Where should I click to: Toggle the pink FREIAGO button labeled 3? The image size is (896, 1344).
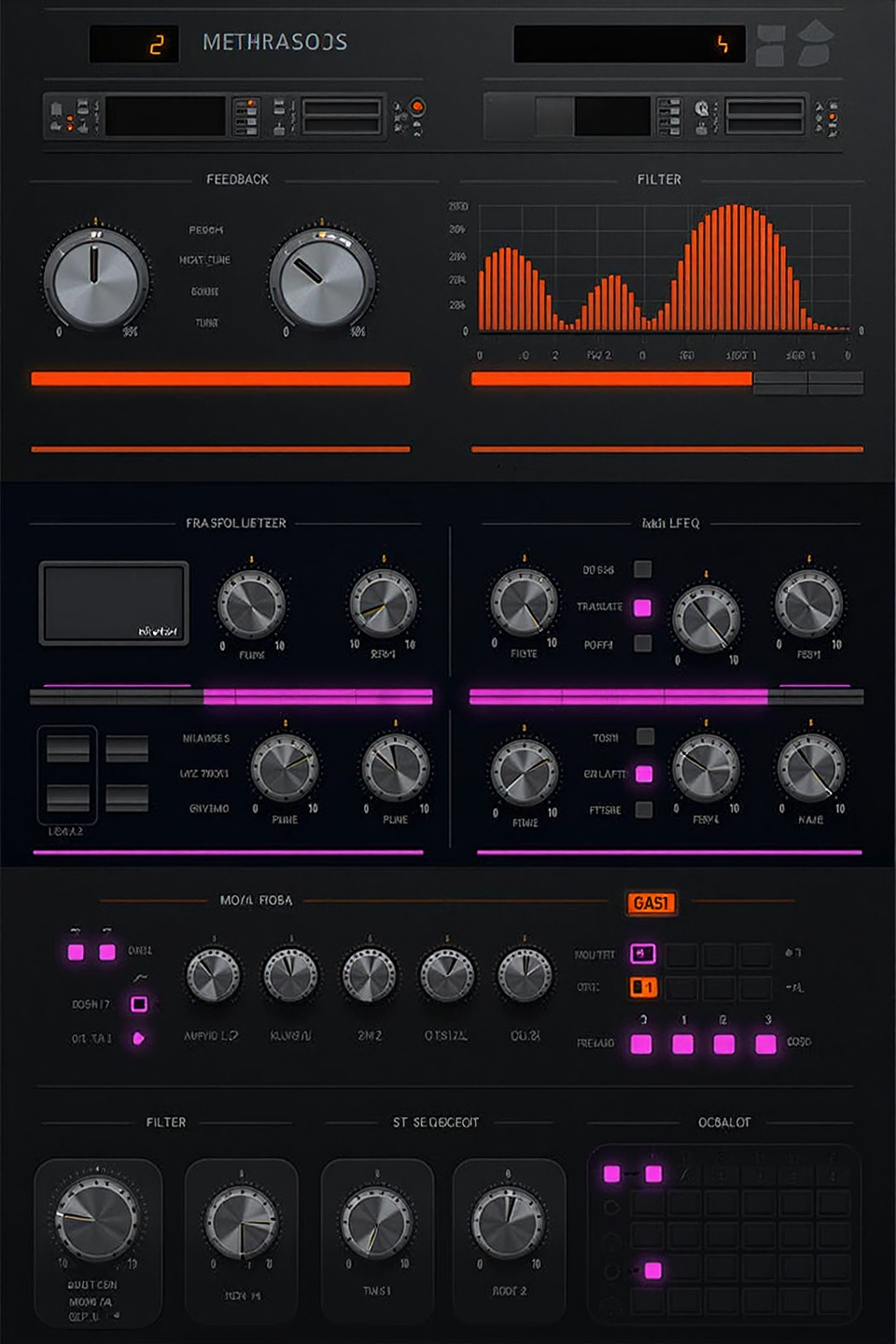(x=766, y=1043)
